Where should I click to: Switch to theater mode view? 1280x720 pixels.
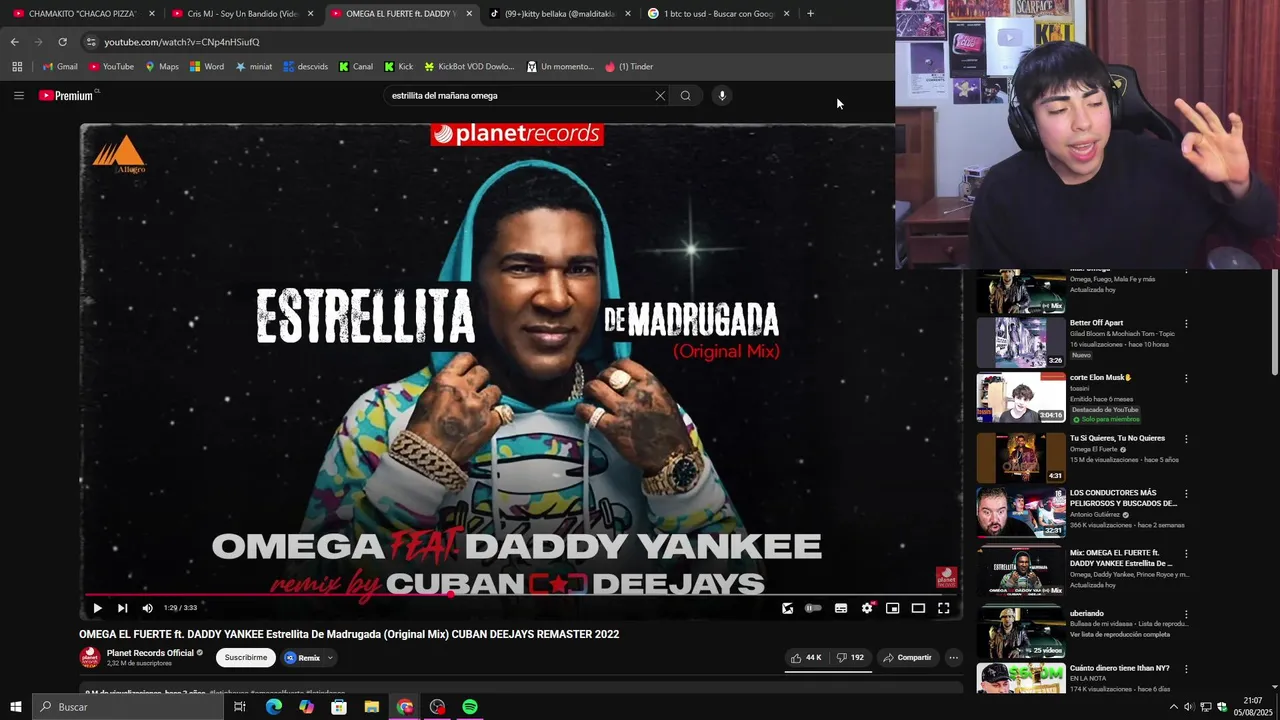point(918,608)
